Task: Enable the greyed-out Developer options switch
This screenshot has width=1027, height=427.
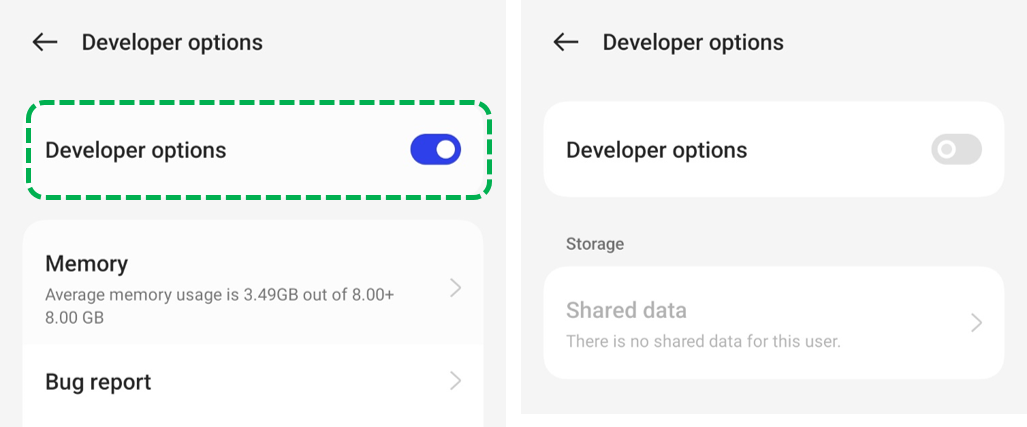Action: click(956, 150)
